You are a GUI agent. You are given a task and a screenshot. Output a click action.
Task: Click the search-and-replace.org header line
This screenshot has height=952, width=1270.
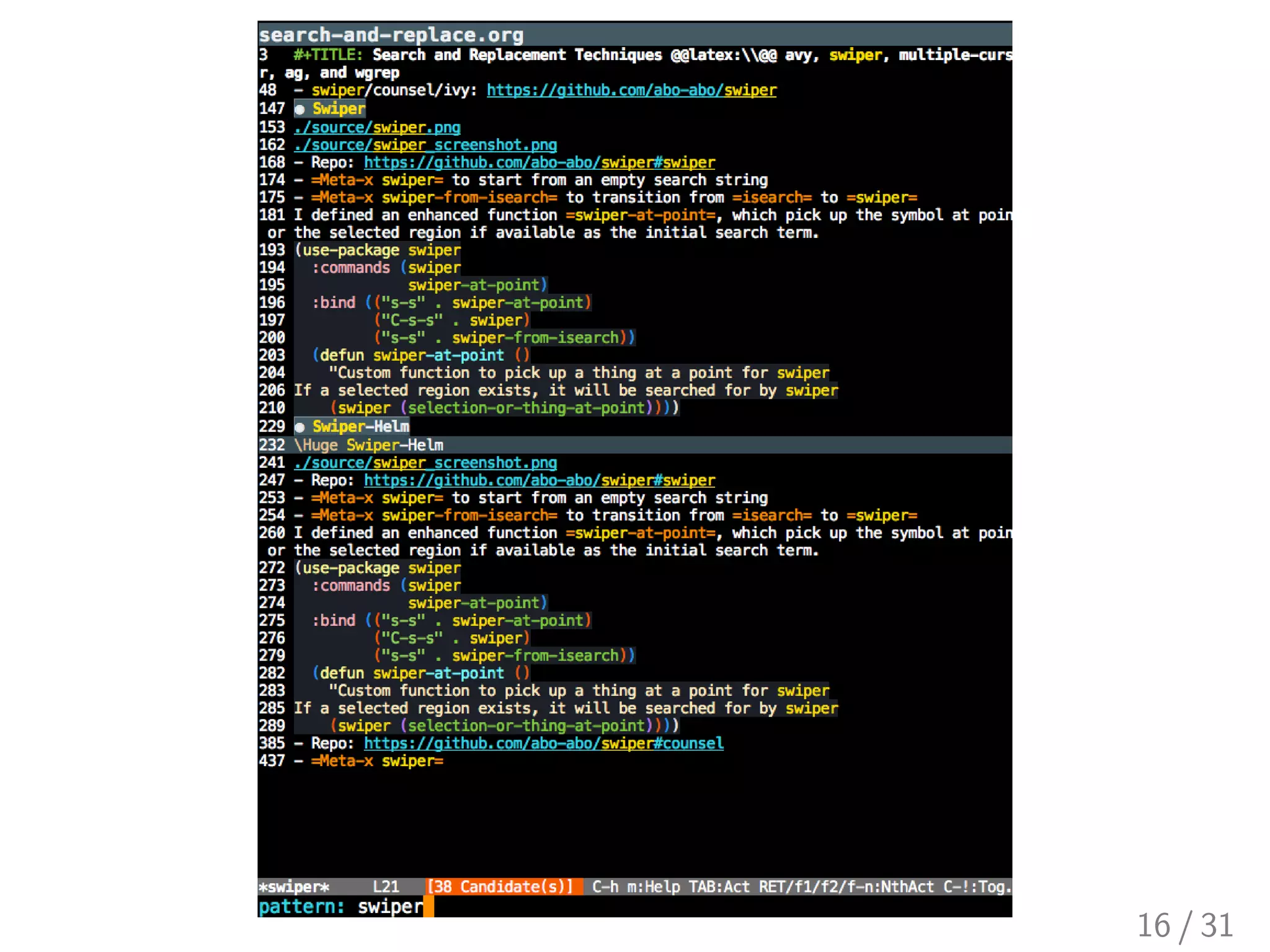point(391,35)
